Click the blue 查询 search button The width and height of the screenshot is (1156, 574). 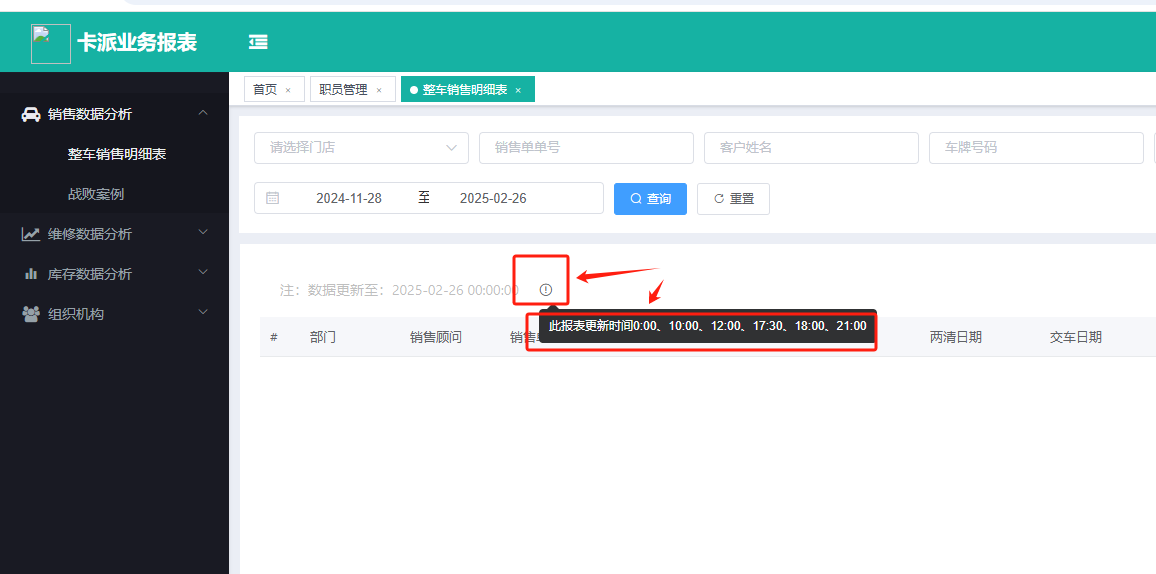pyautogui.click(x=650, y=198)
